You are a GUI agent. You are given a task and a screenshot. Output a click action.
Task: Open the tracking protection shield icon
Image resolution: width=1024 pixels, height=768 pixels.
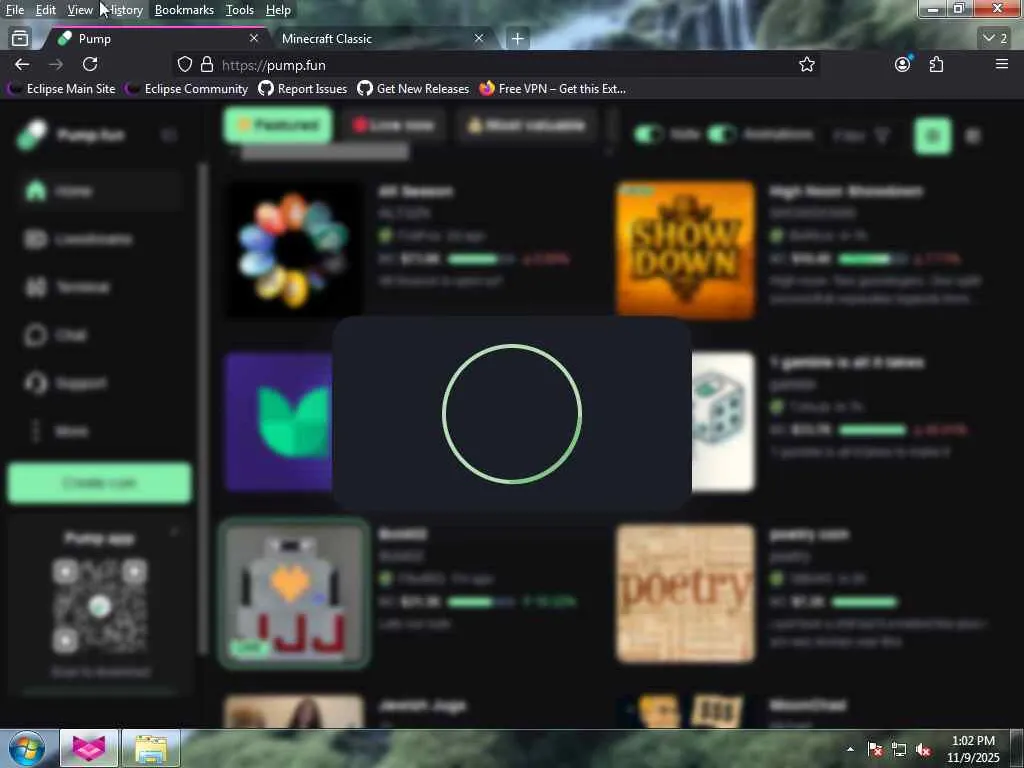coord(185,64)
